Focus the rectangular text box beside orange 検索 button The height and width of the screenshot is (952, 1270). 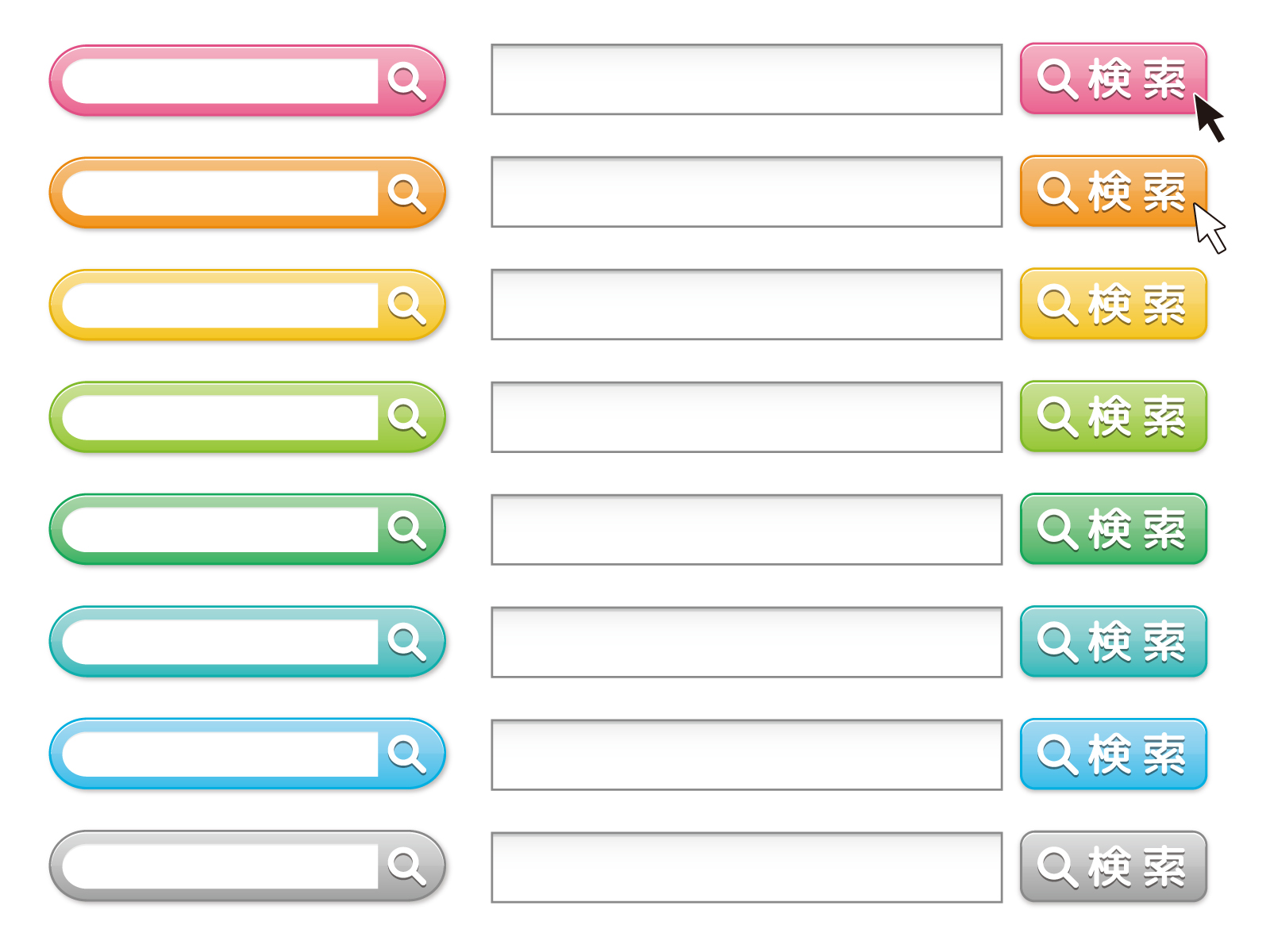[x=746, y=192]
